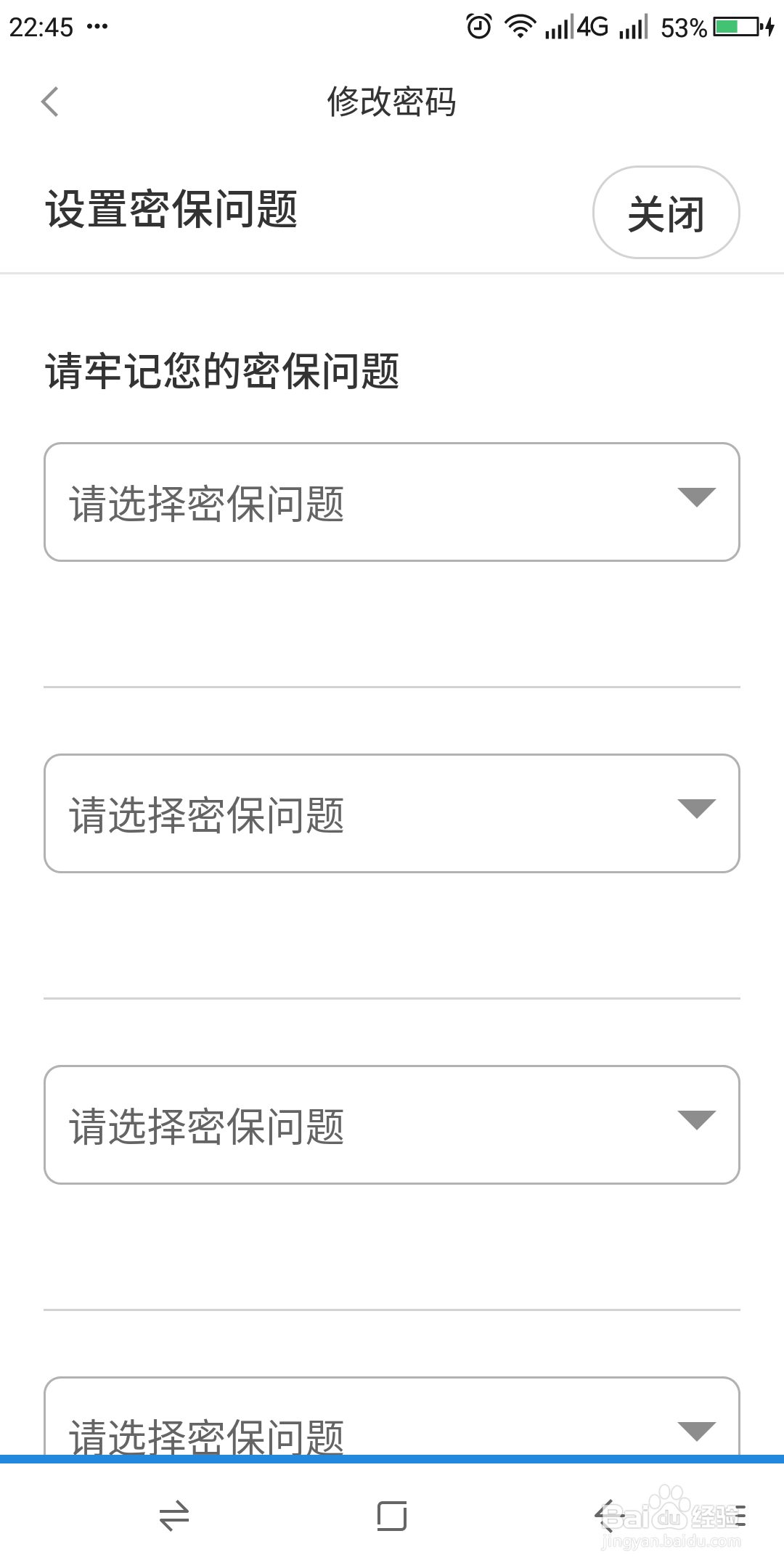
Task: Tap the 设置密保问题 heading
Action: click(x=171, y=210)
